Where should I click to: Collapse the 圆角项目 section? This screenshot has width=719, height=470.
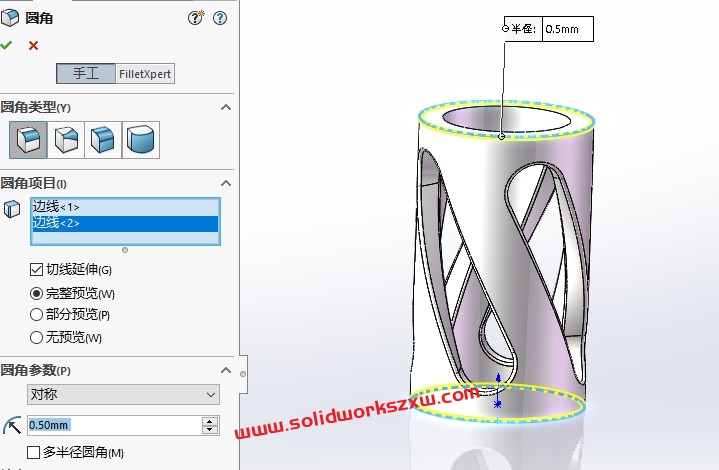coord(226,183)
